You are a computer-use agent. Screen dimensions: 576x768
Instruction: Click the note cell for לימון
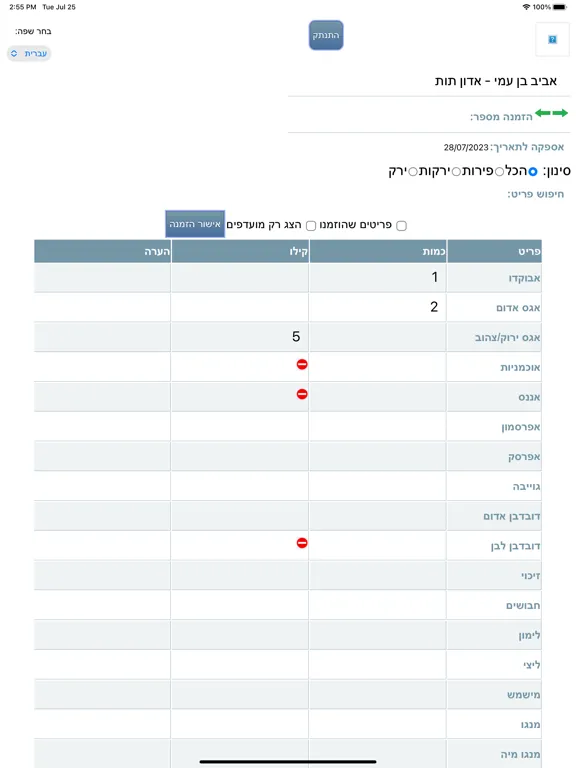click(x=102, y=635)
